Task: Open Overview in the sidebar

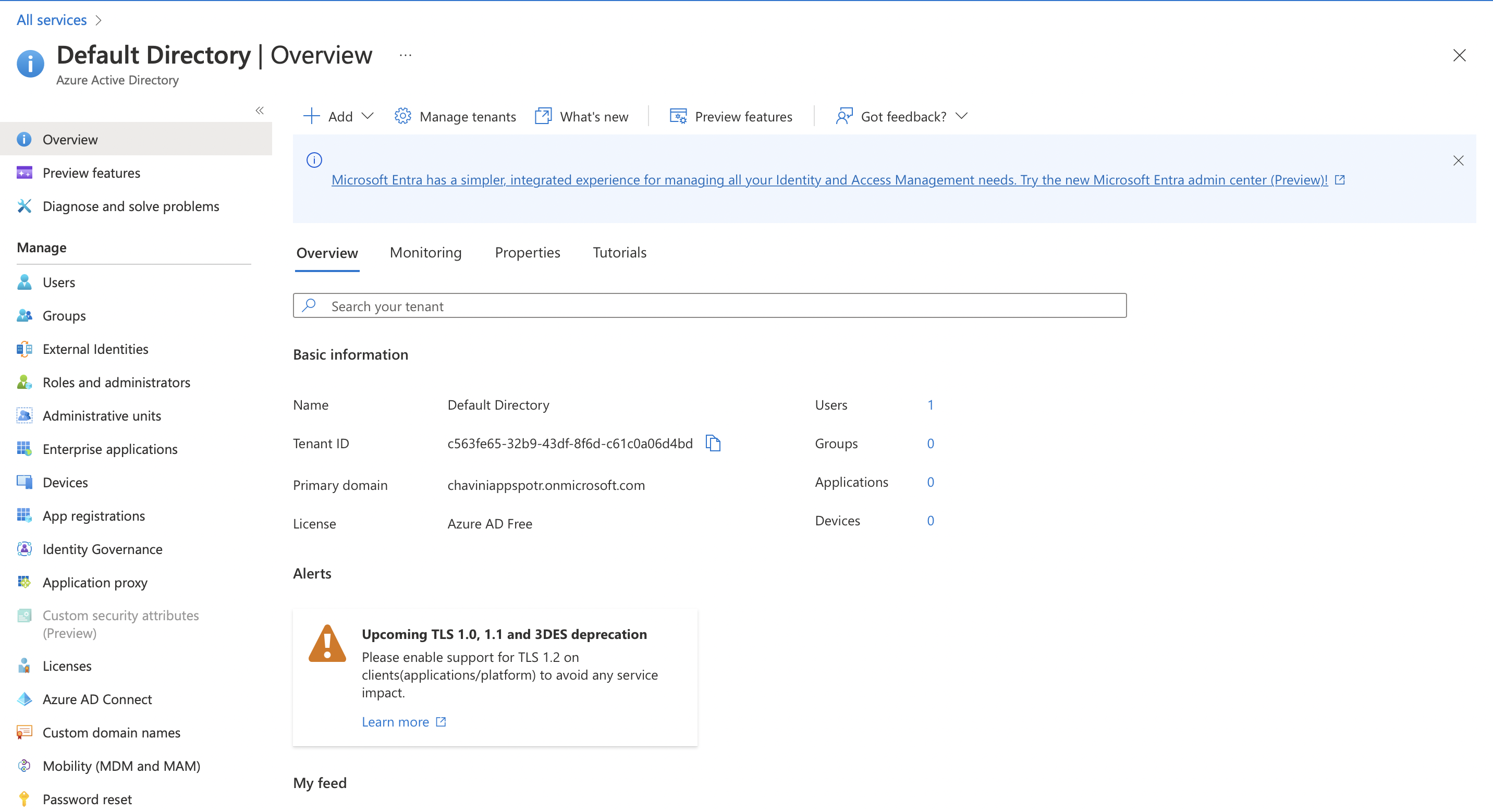Action: click(136, 139)
